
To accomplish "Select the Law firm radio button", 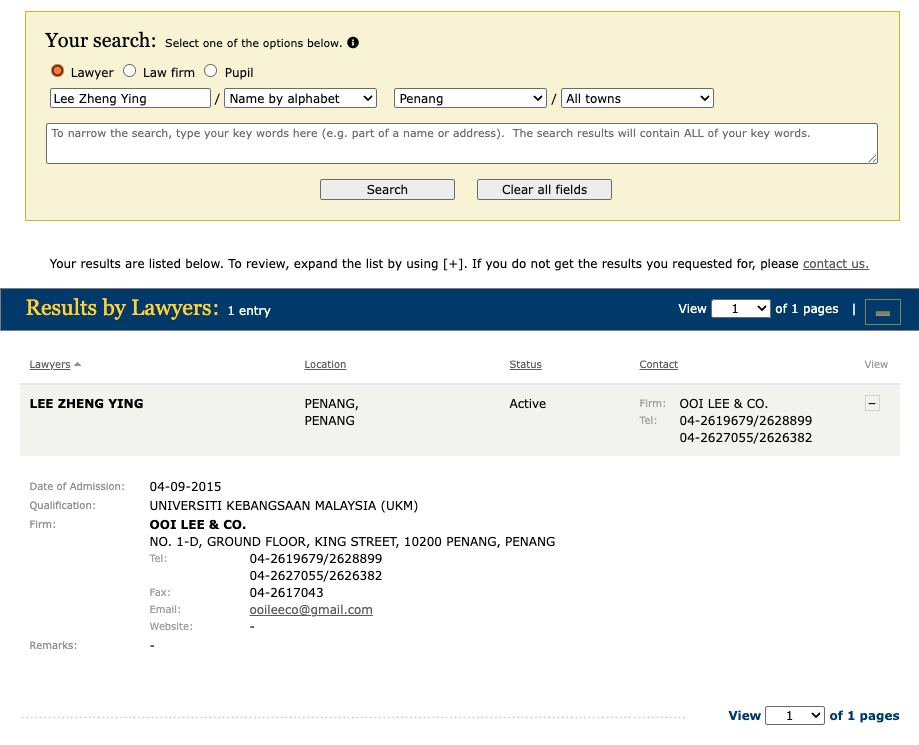I will click(x=129, y=70).
